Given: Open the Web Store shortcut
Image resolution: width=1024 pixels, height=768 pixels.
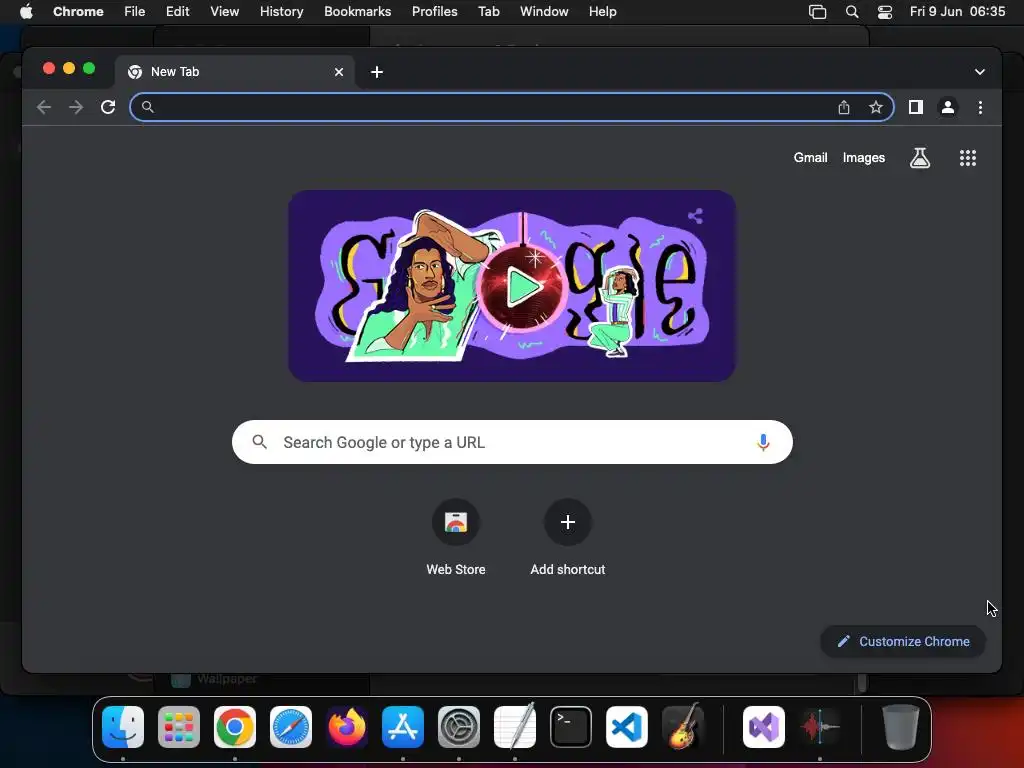Looking at the screenshot, I should [x=455, y=538].
